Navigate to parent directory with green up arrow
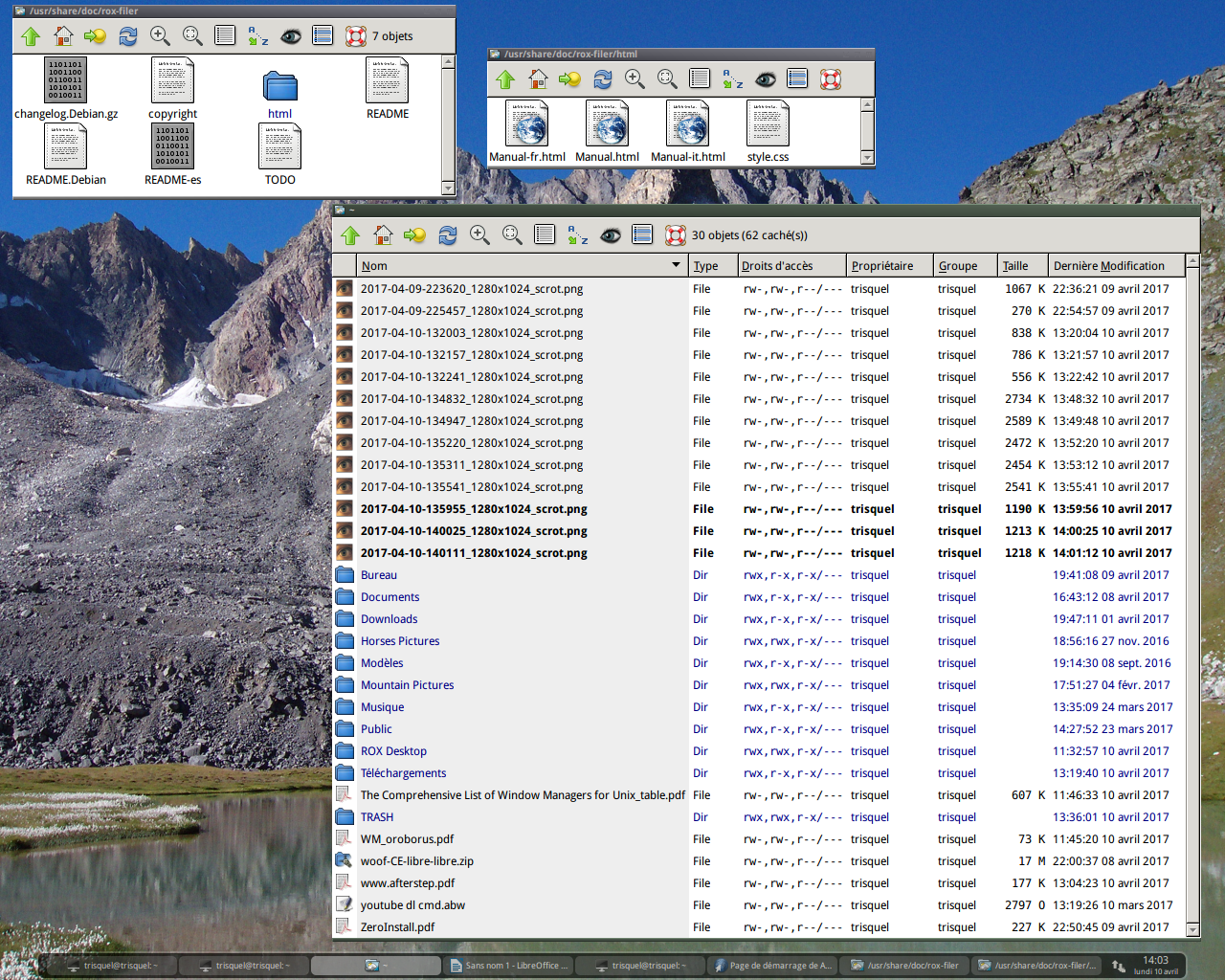This screenshot has width=1225, height=980. [351, 234]
